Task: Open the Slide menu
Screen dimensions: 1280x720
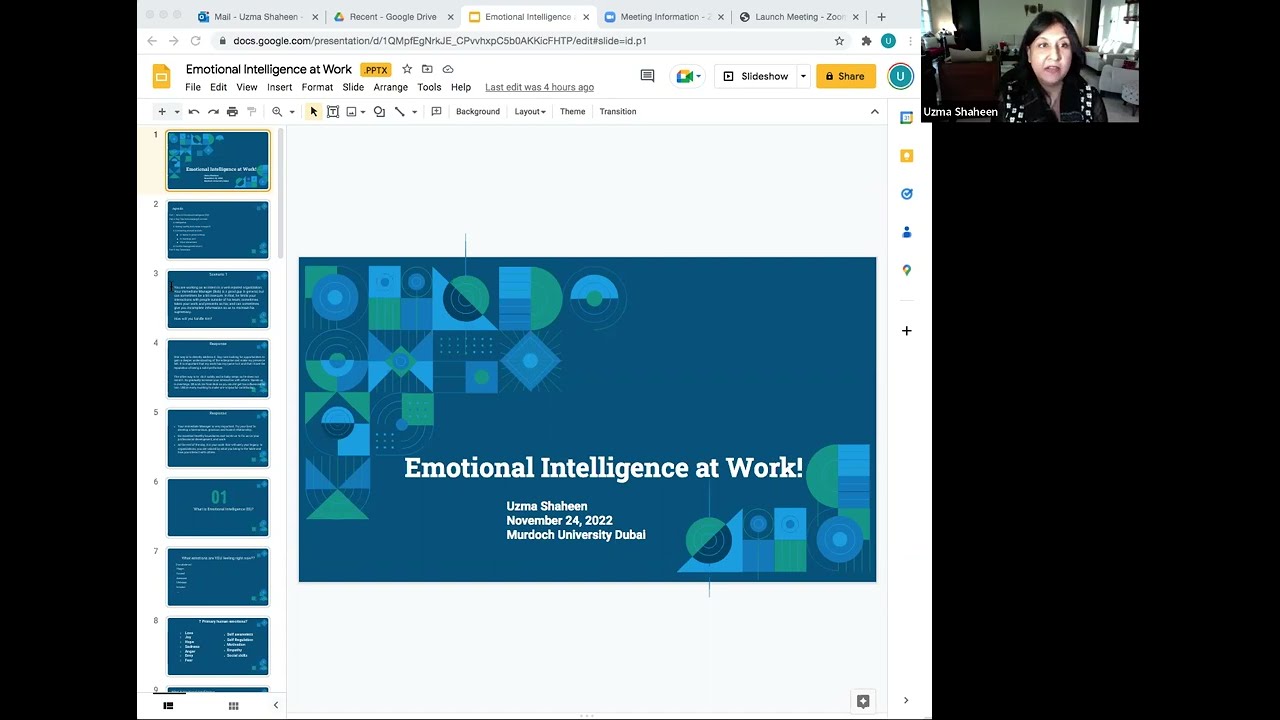Action: click(353, 87)
